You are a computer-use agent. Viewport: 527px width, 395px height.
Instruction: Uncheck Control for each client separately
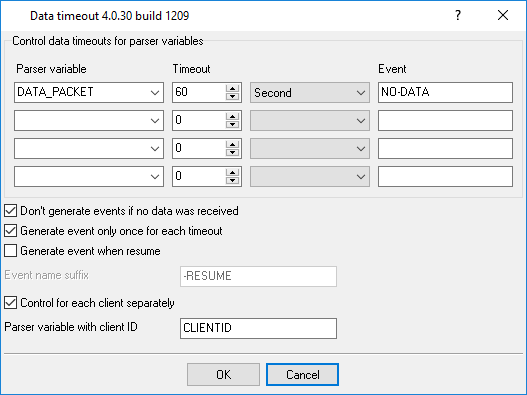pos(10,303)
